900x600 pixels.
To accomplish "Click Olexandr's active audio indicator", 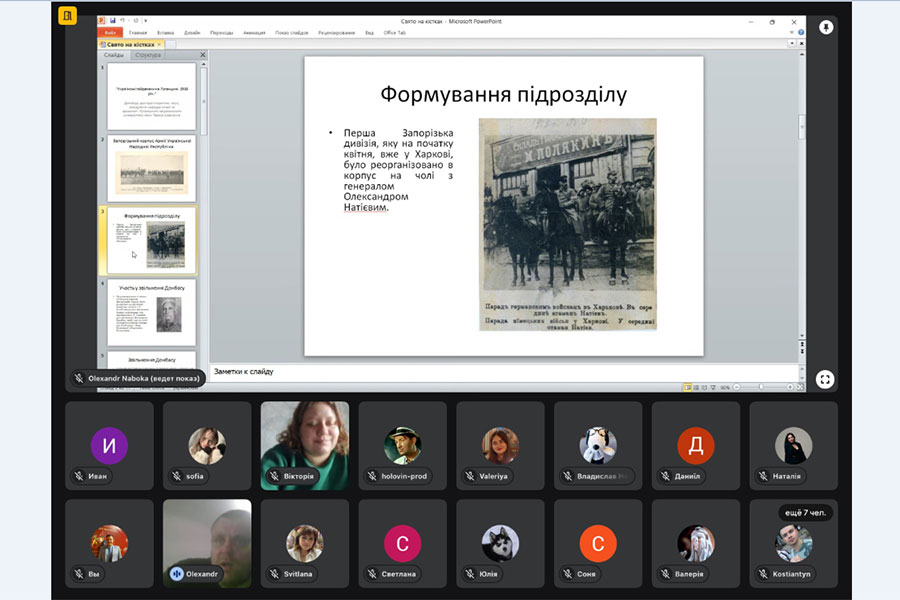I will [x=177, y=574].
